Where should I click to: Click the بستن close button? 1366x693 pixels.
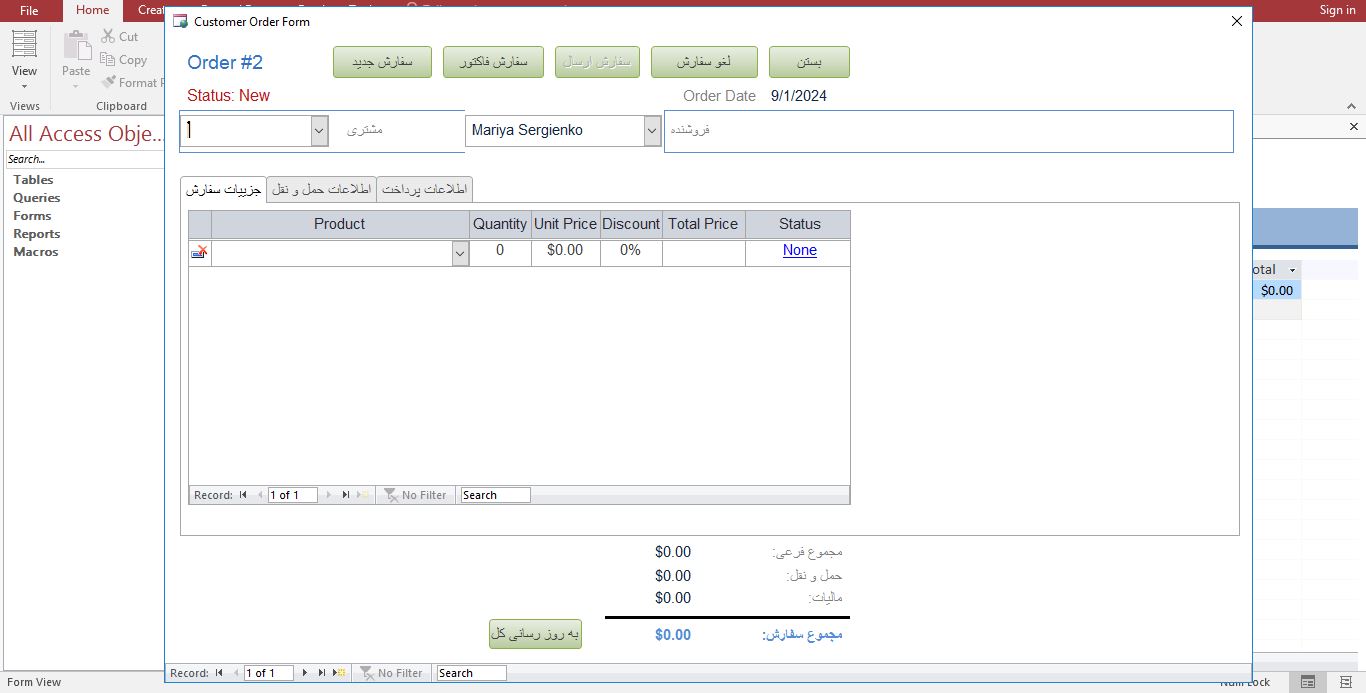(x=809, y=62)
